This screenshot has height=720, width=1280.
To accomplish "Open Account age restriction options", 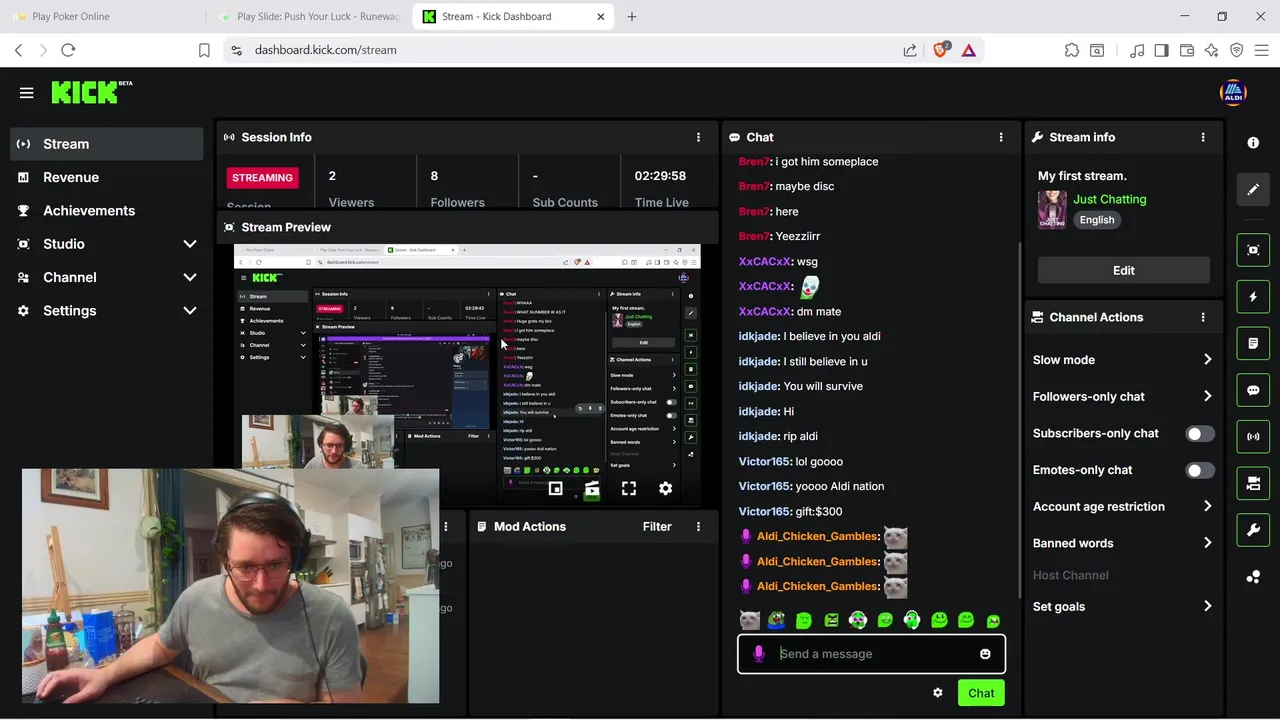I will [x=1122, y=507].
